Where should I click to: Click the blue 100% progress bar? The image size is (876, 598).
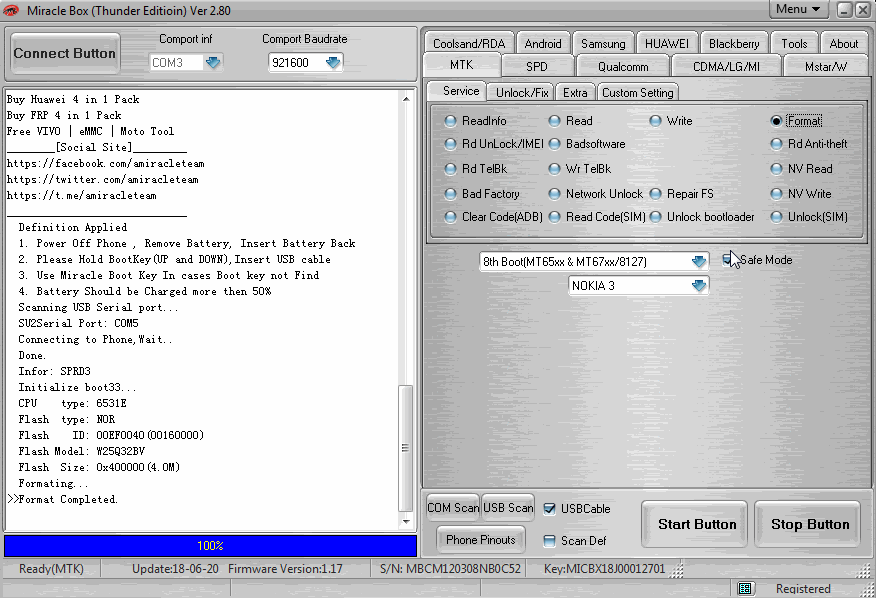coord(210,546)
